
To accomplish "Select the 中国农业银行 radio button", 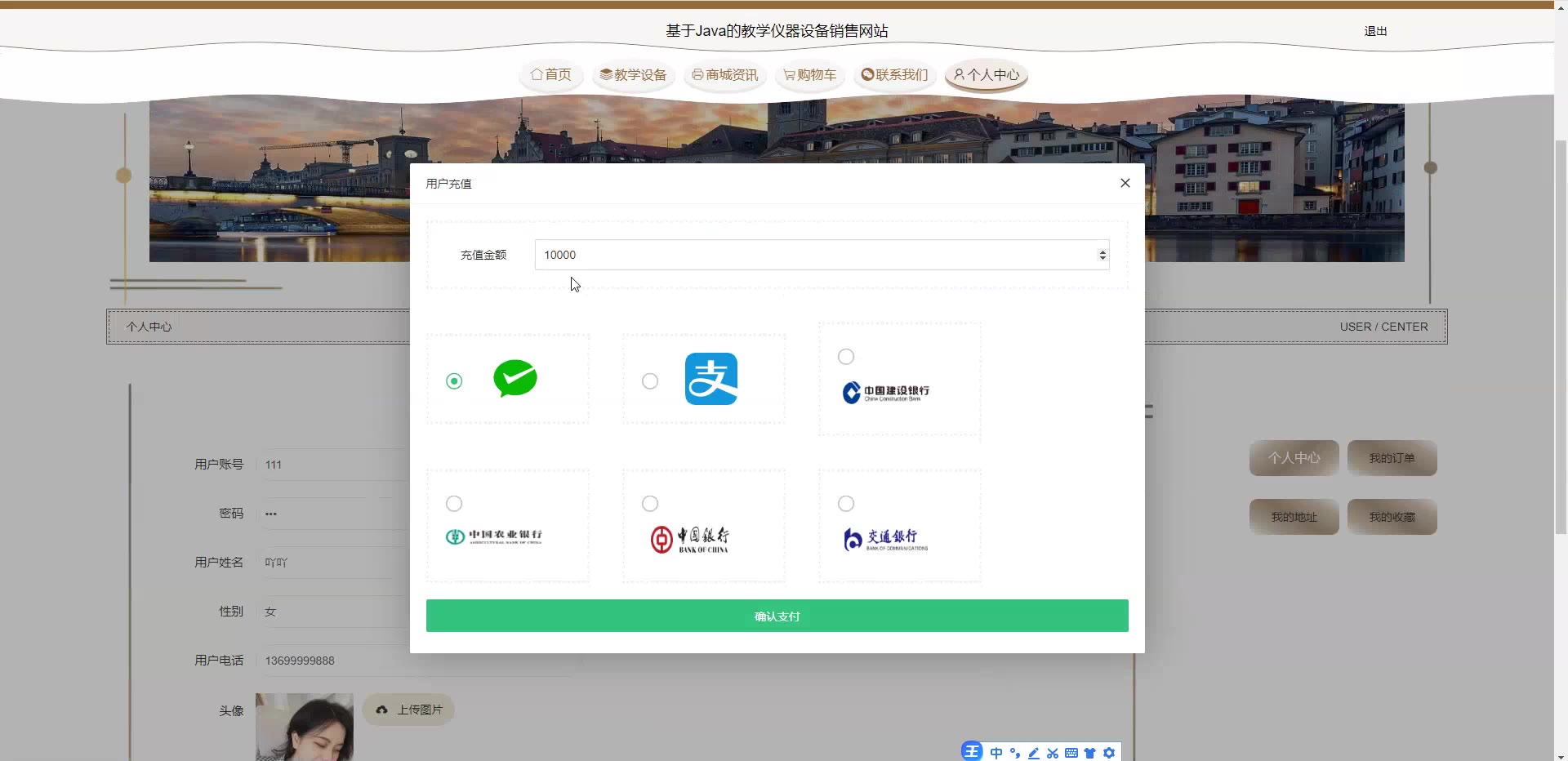I will coord(454,504).
